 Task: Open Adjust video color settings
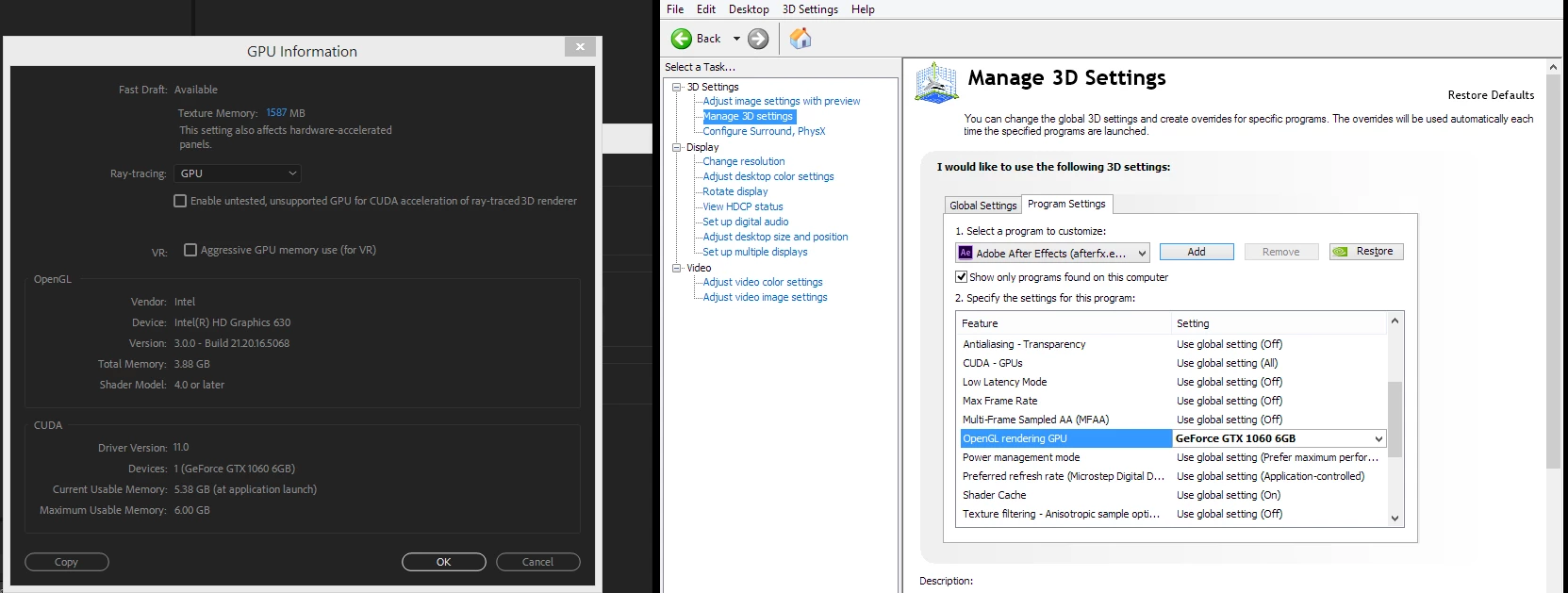tap(762, 282)
